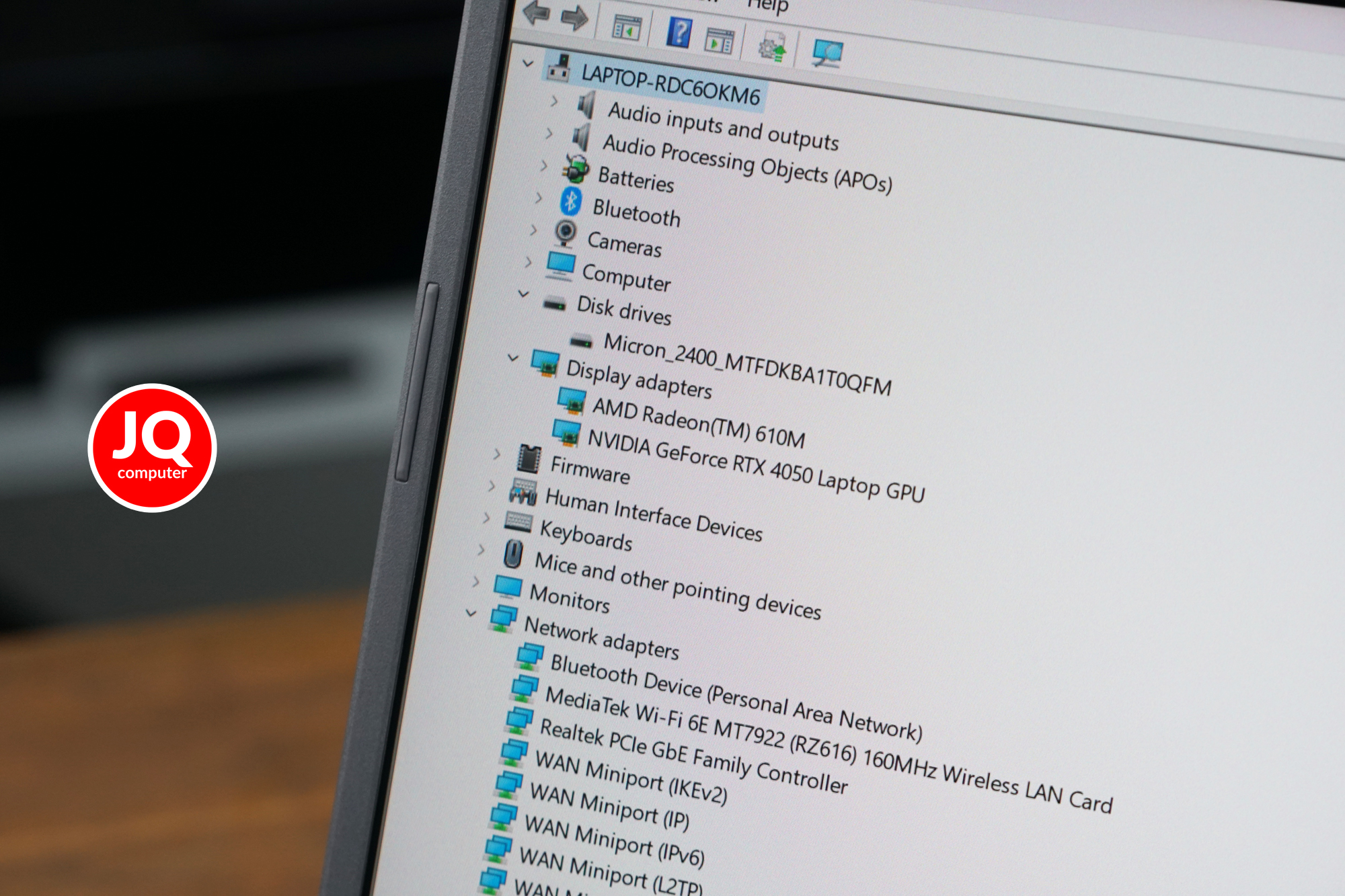Click the Bluetooth Device (Personal Area Network) icon
The height and width of the screenshot is (896, 1345).
coord(530,656)
